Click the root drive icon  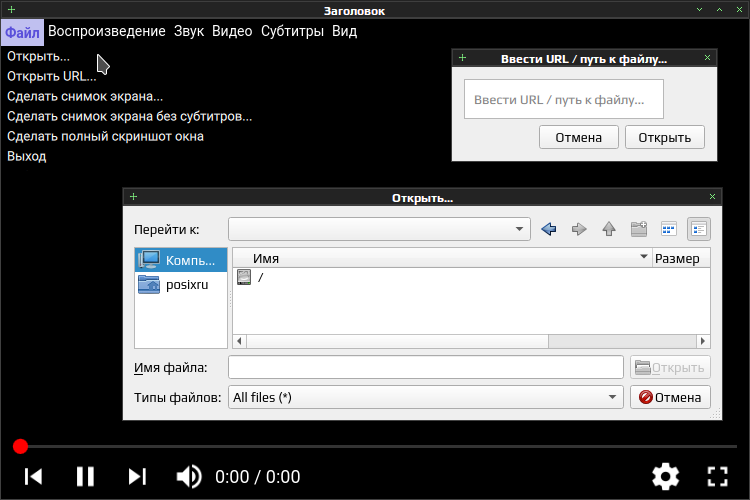coord(244,277)
